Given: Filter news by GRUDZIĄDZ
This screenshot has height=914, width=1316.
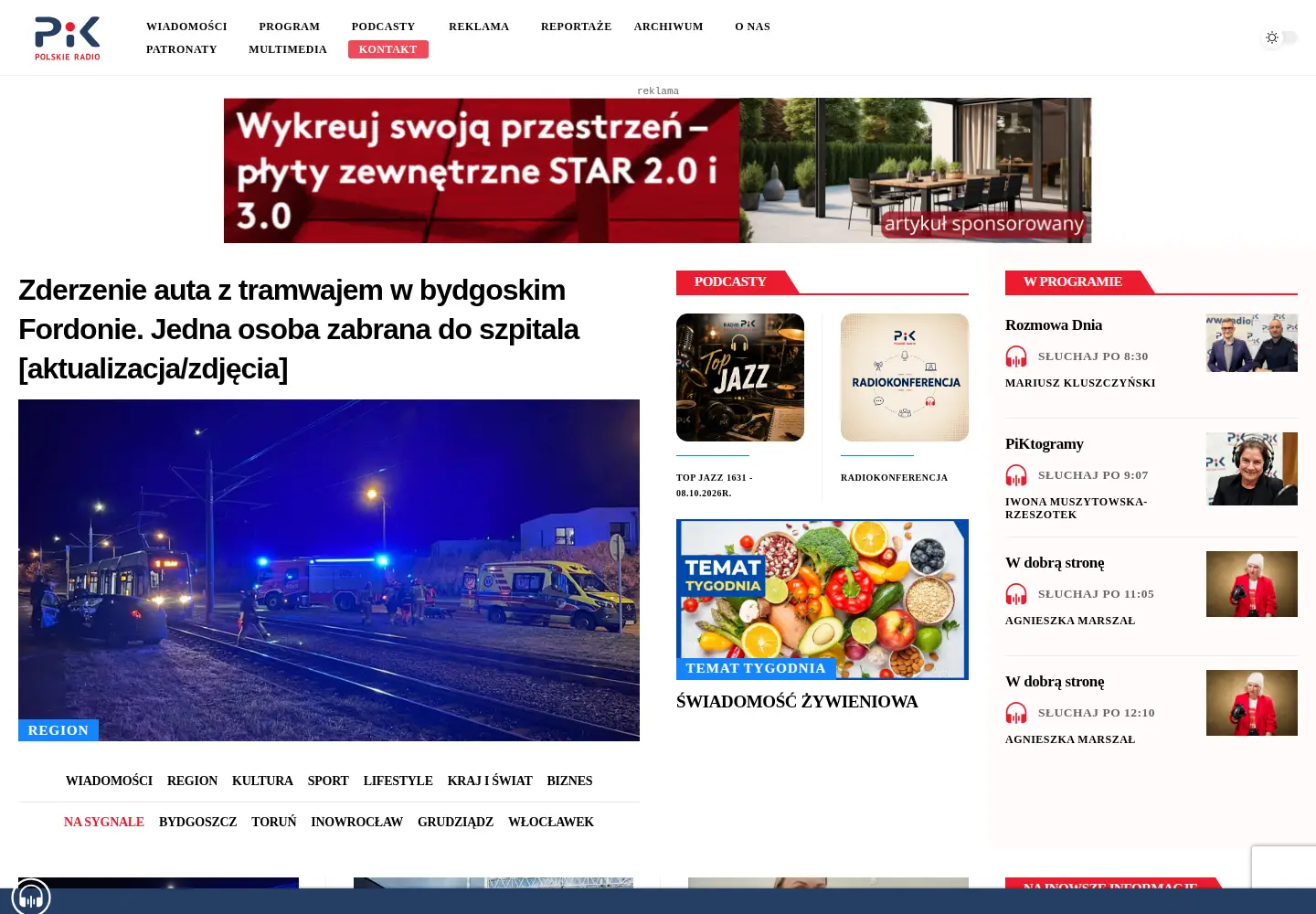Looking at the screenshot, I should (455, 822).
